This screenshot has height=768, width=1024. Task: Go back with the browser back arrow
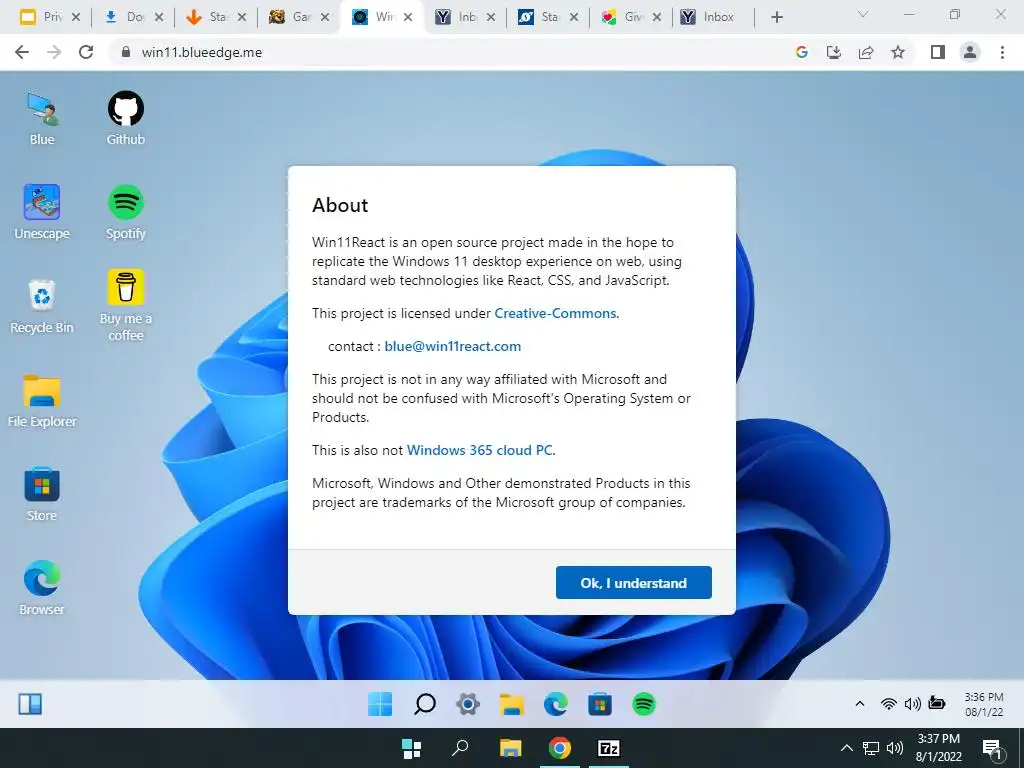point(22,52)
